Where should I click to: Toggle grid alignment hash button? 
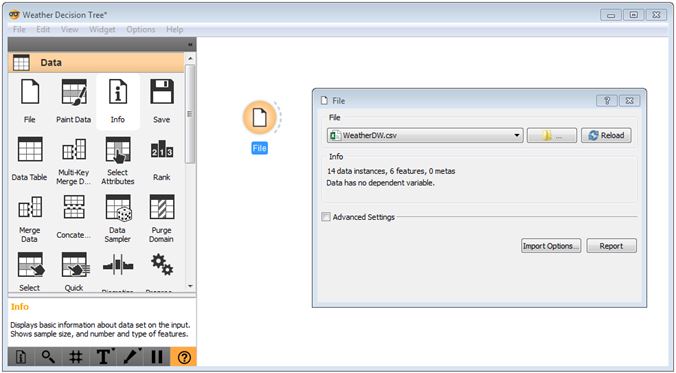tap(75, 357)
